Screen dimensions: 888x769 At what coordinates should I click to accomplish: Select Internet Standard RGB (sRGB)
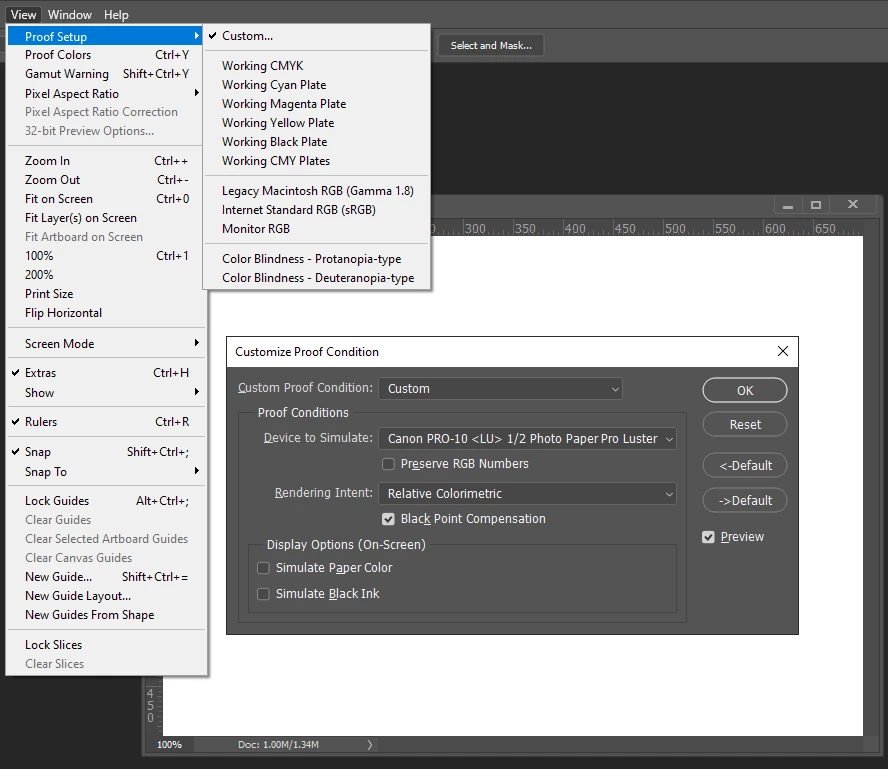tap(317, 210)
